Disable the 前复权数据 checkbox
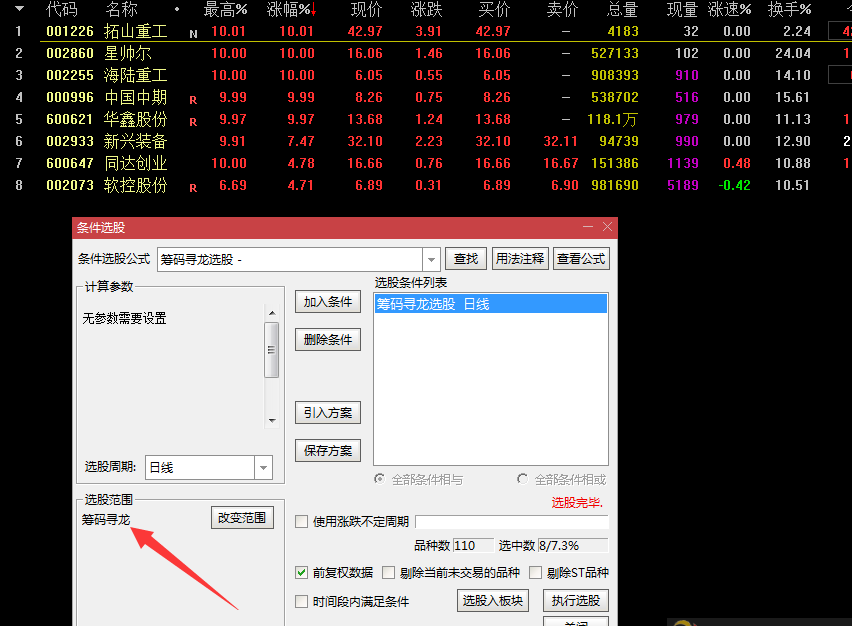852x626 pixels. (x=302, y=572)
